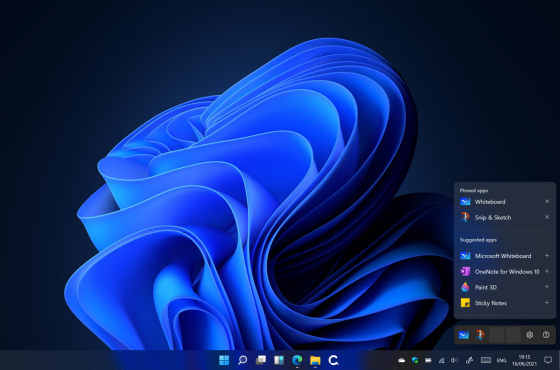Open clock and date flyout
The image size is (560, 370).
pos(524,360)
